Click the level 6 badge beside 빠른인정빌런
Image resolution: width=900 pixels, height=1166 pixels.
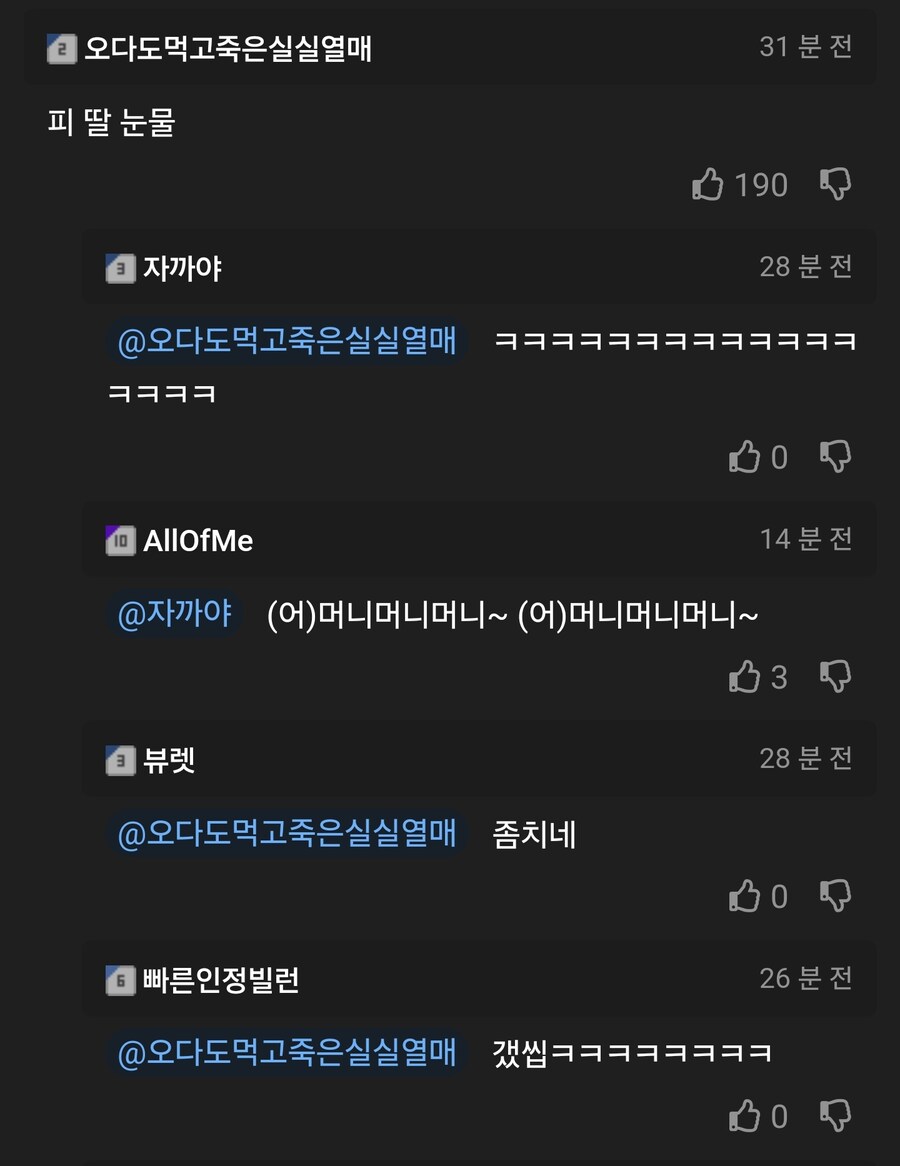(x=120, y=980)
